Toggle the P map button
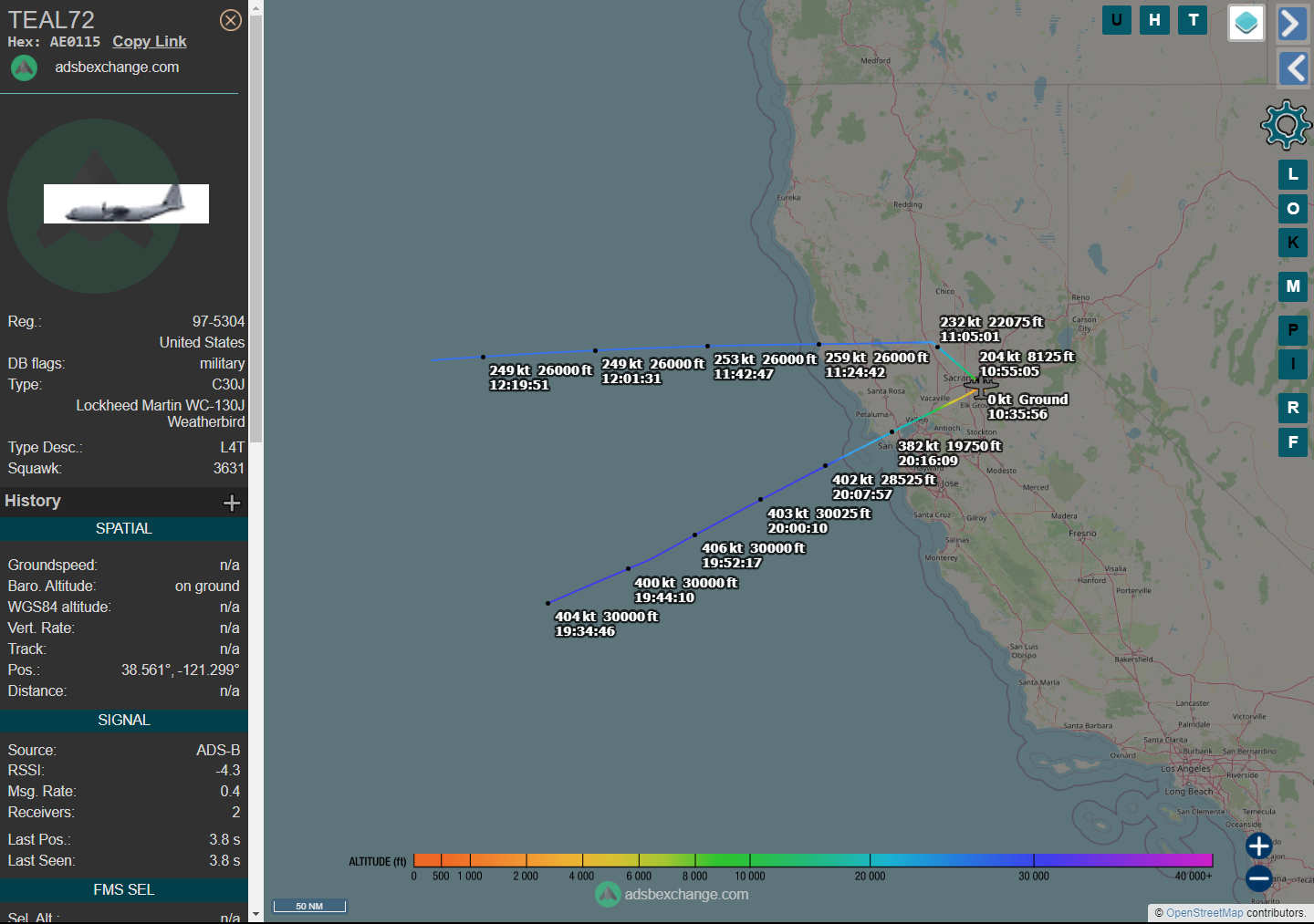Image resolution: width=1314 pixels, height=924 pixels. click(x=1293, y=330)
